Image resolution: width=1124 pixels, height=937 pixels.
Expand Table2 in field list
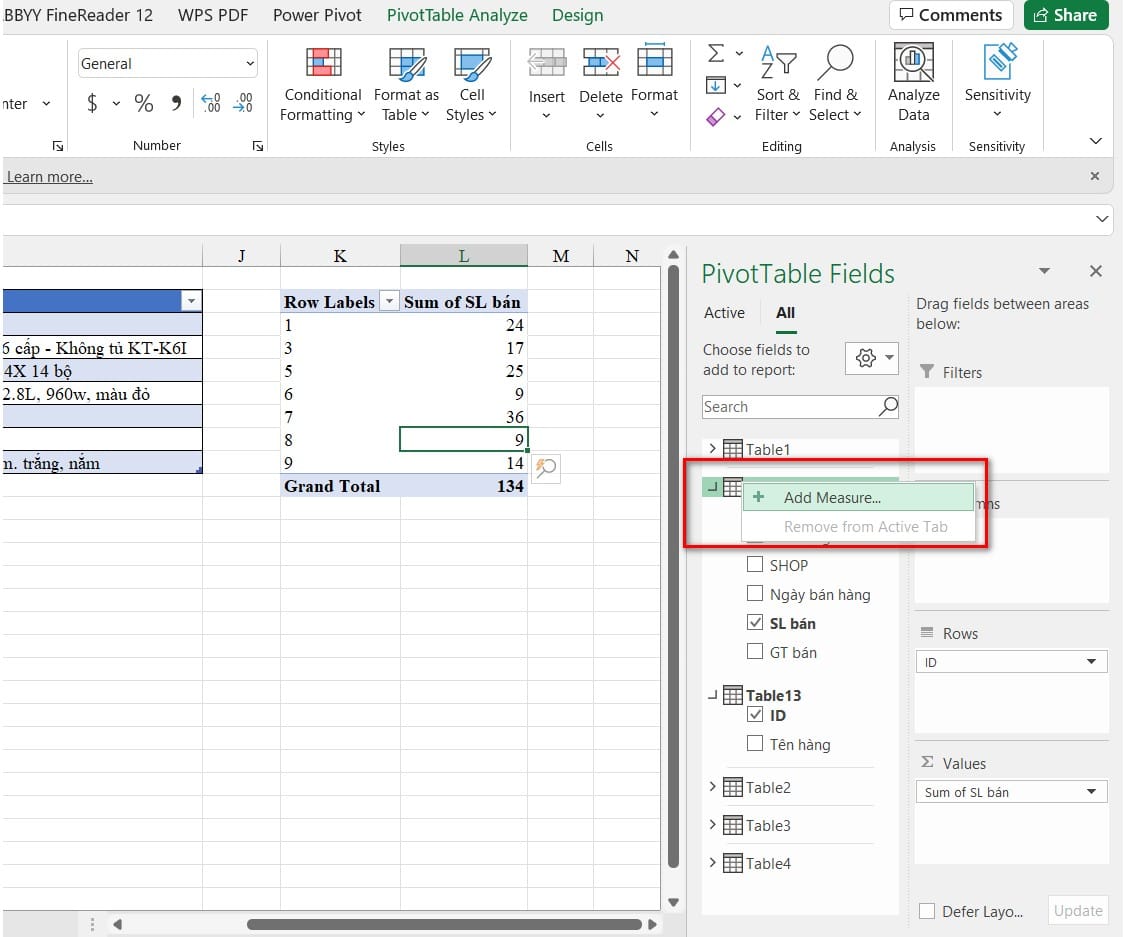tap(712, 786)
